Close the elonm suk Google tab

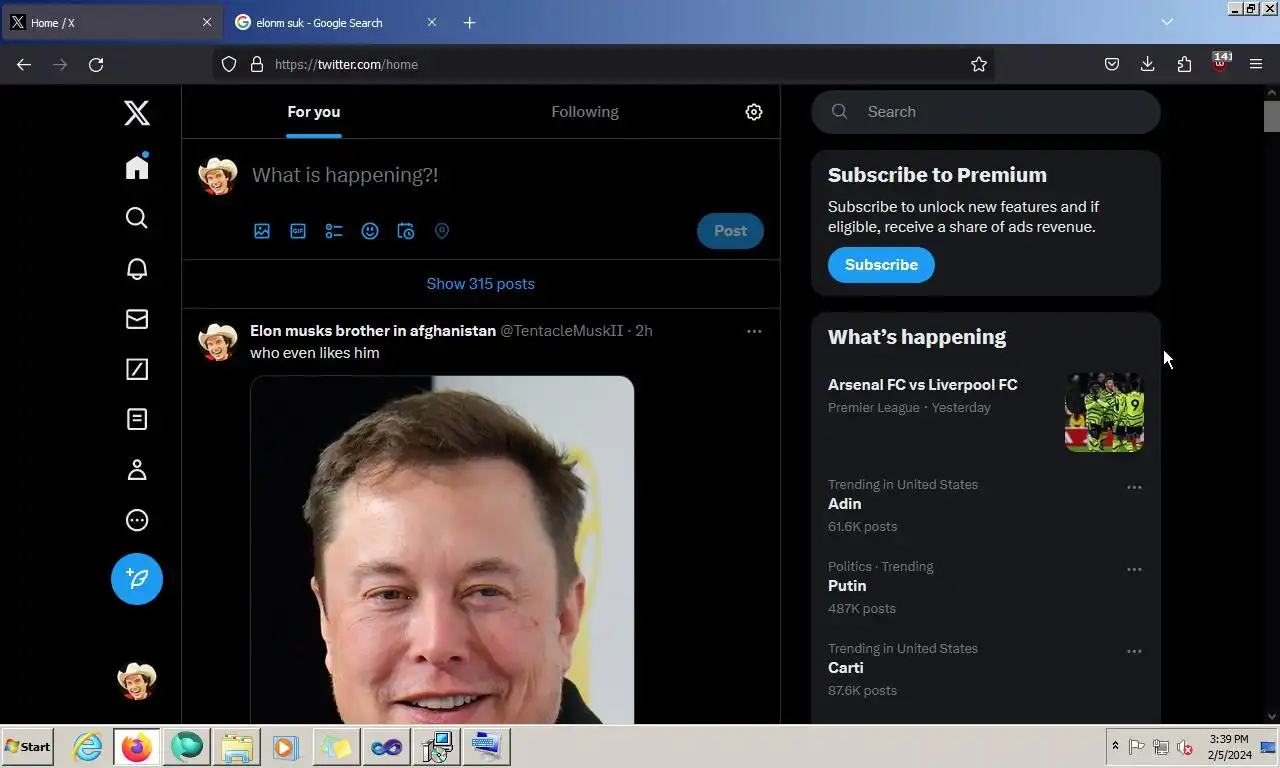pyautogui.click(x=432, y=22)
